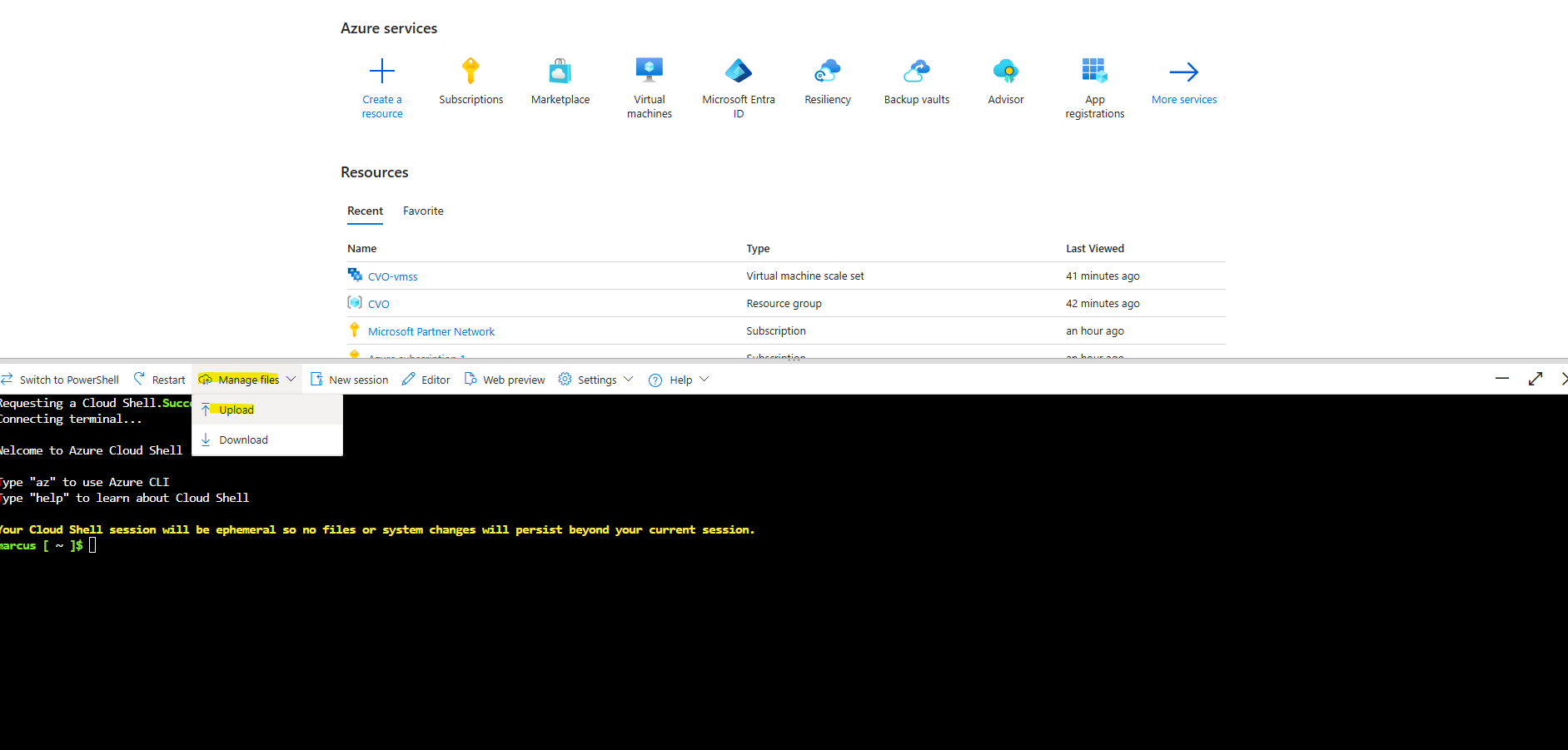Click the '41 minutes ago' cell
1568x750 pixels.
point(1103,276)
